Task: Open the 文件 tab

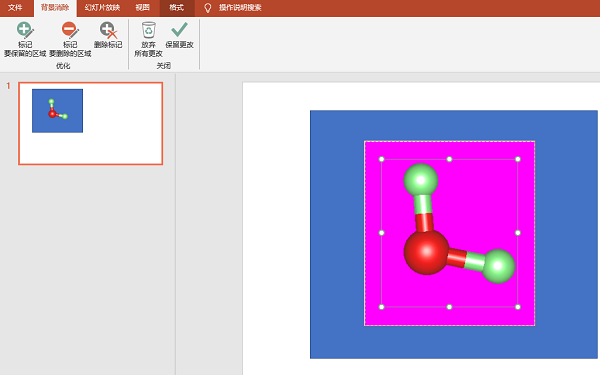Action: pos(15,8)
